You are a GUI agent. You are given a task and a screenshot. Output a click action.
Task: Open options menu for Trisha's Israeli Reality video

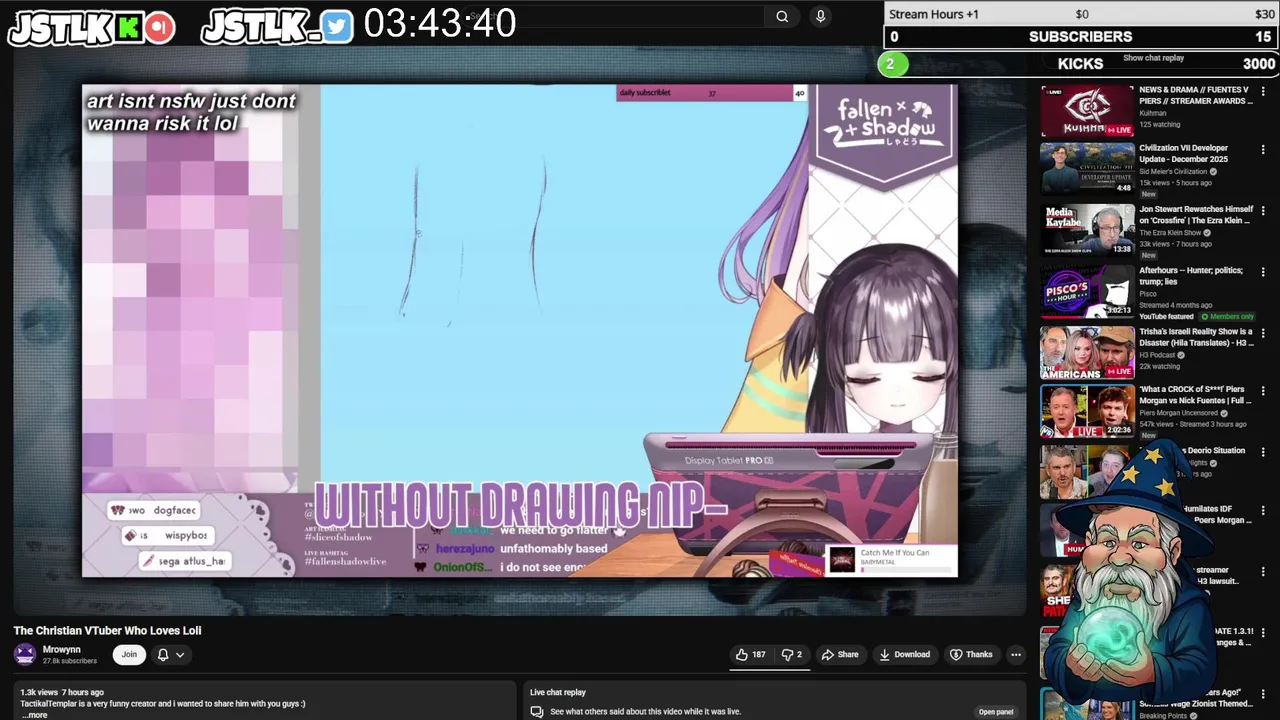[x=1263, y=333]
